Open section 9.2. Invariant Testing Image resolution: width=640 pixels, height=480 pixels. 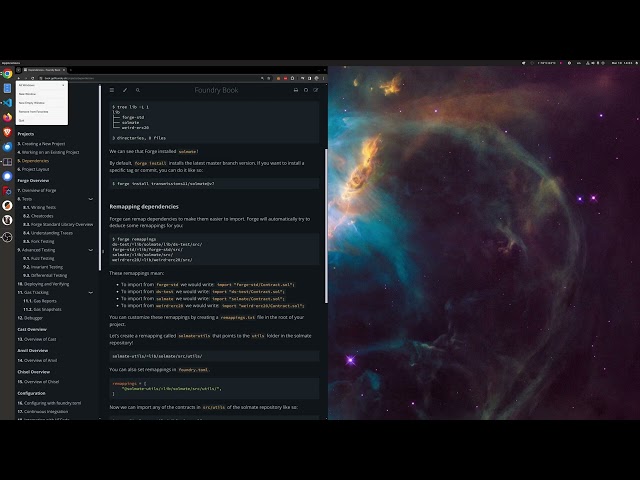pos(43,267)
